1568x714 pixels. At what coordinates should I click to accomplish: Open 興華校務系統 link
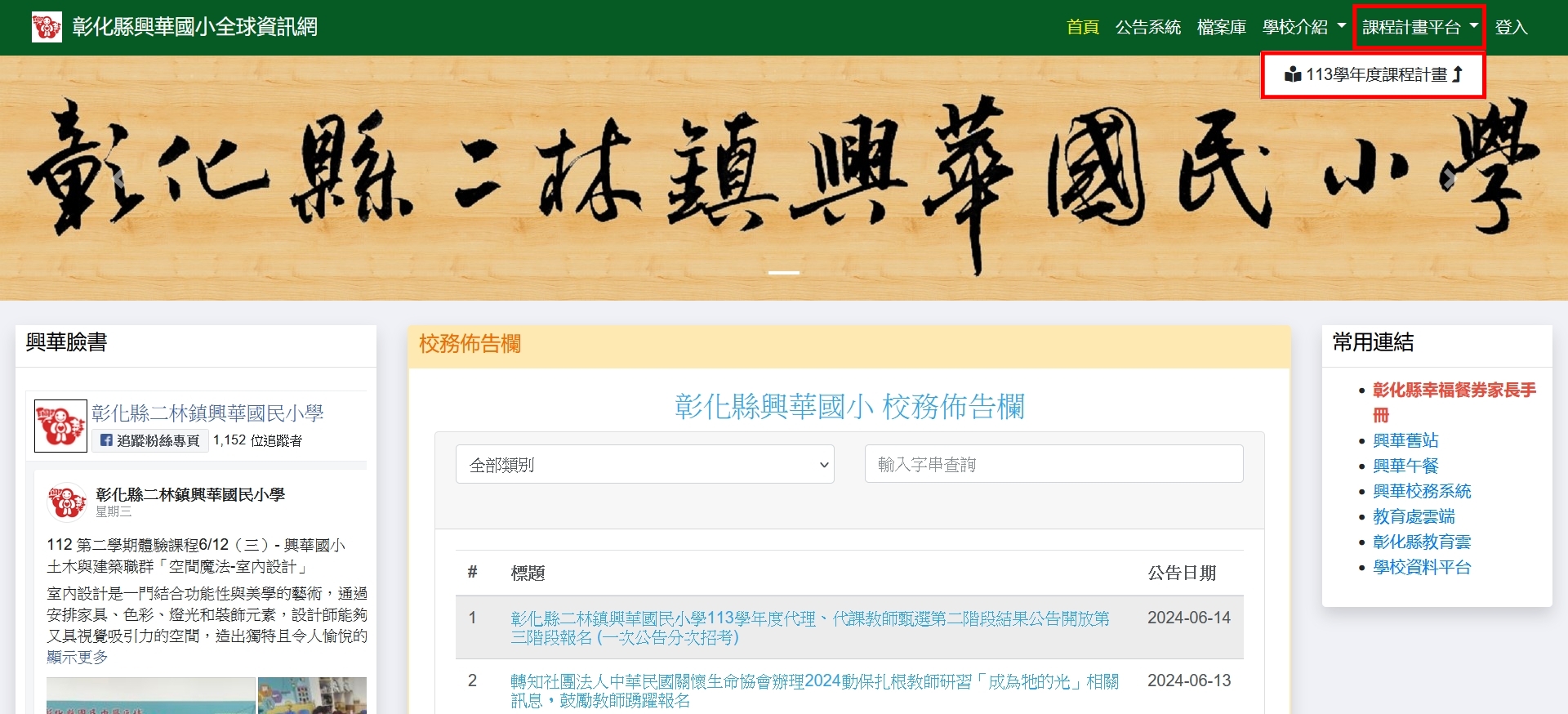(1422, 491)
